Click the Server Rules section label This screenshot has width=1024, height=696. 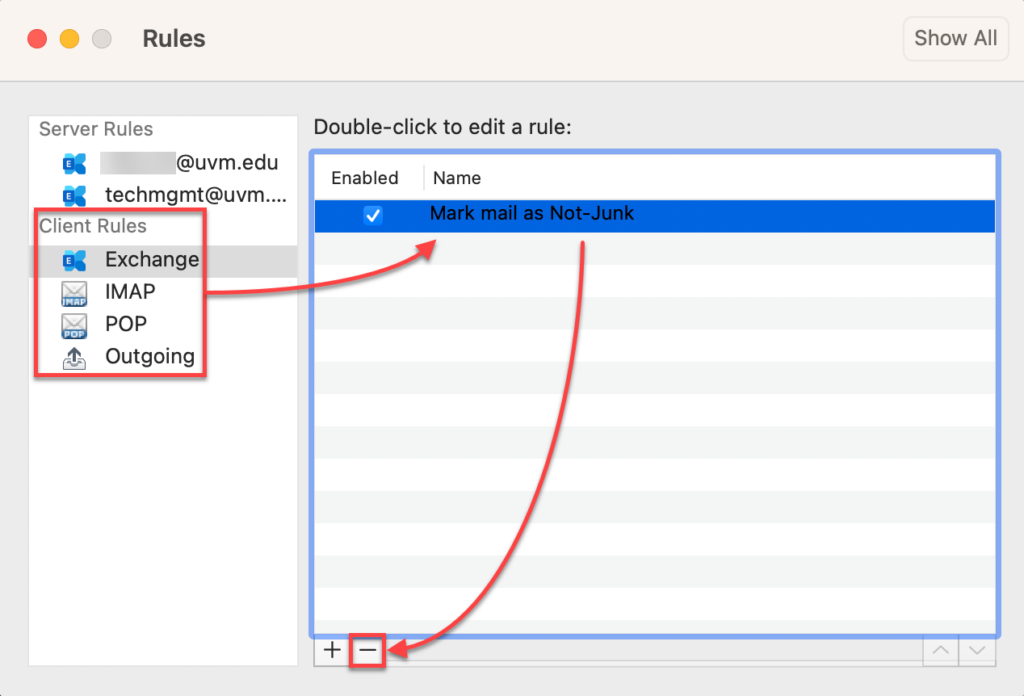tap(95, 129)
